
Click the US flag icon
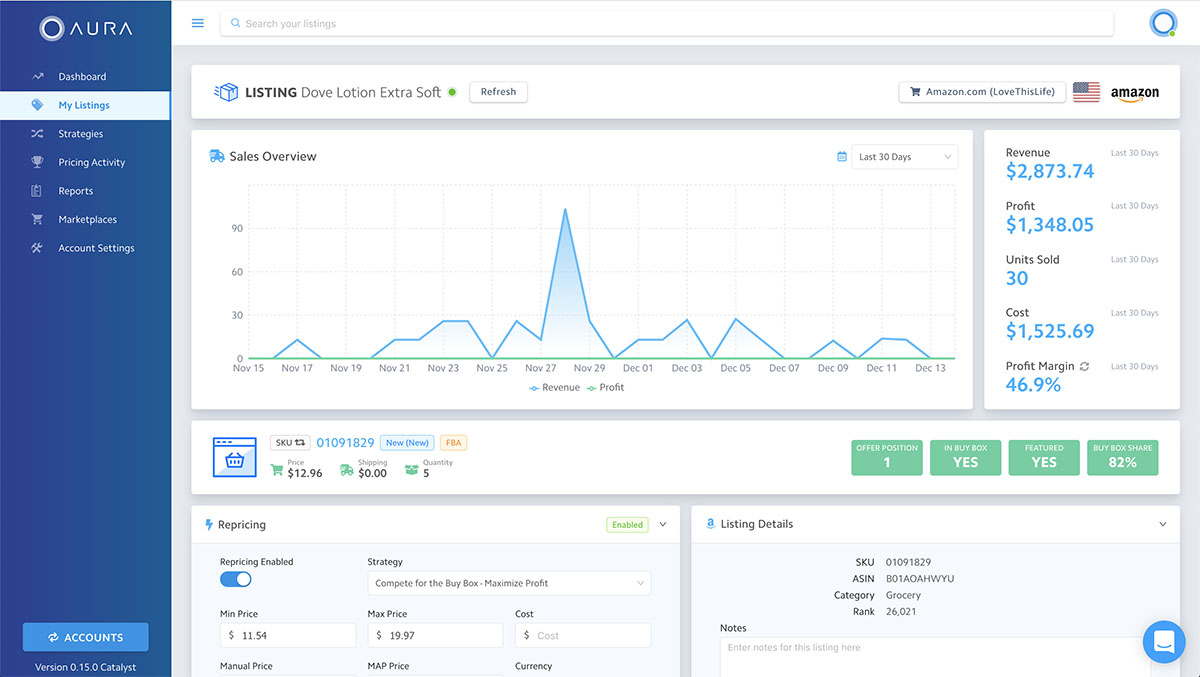point(1086,92)
